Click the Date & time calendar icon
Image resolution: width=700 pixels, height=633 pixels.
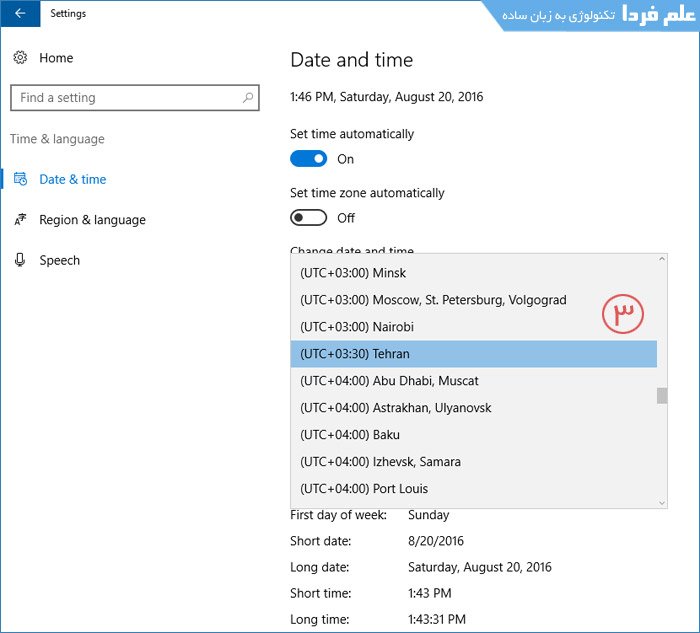tap(20, 179)
